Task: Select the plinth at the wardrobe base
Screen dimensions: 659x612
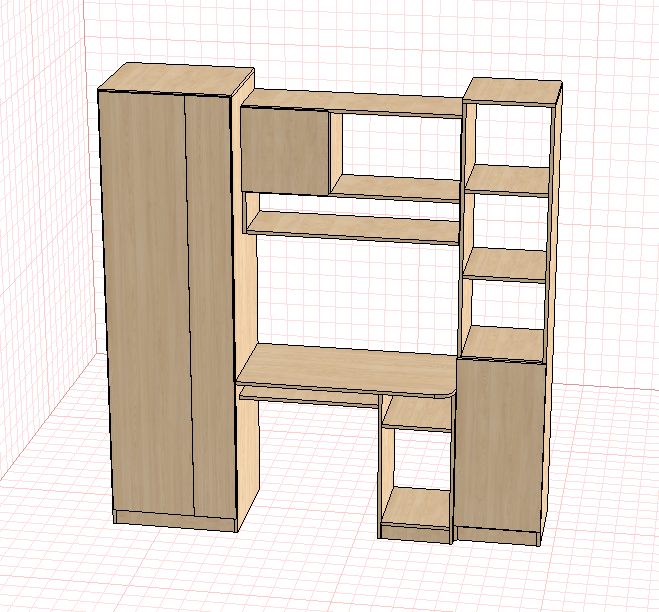Action: (x=174, y=521)
